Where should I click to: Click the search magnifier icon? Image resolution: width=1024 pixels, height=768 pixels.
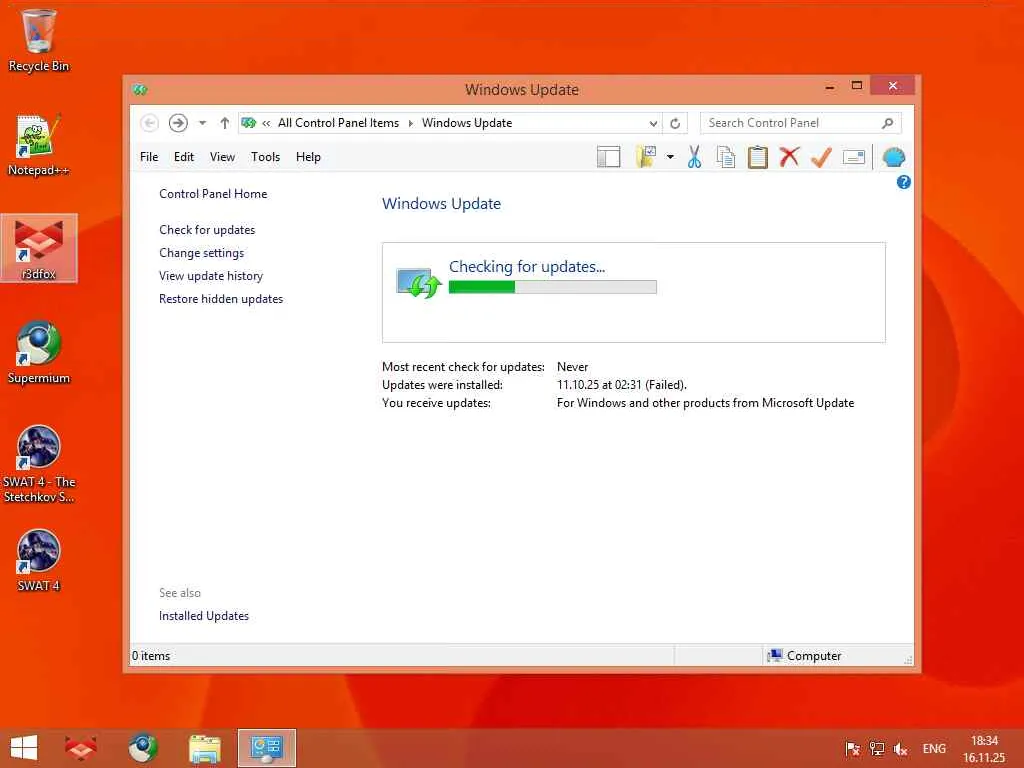pos(888,123)
